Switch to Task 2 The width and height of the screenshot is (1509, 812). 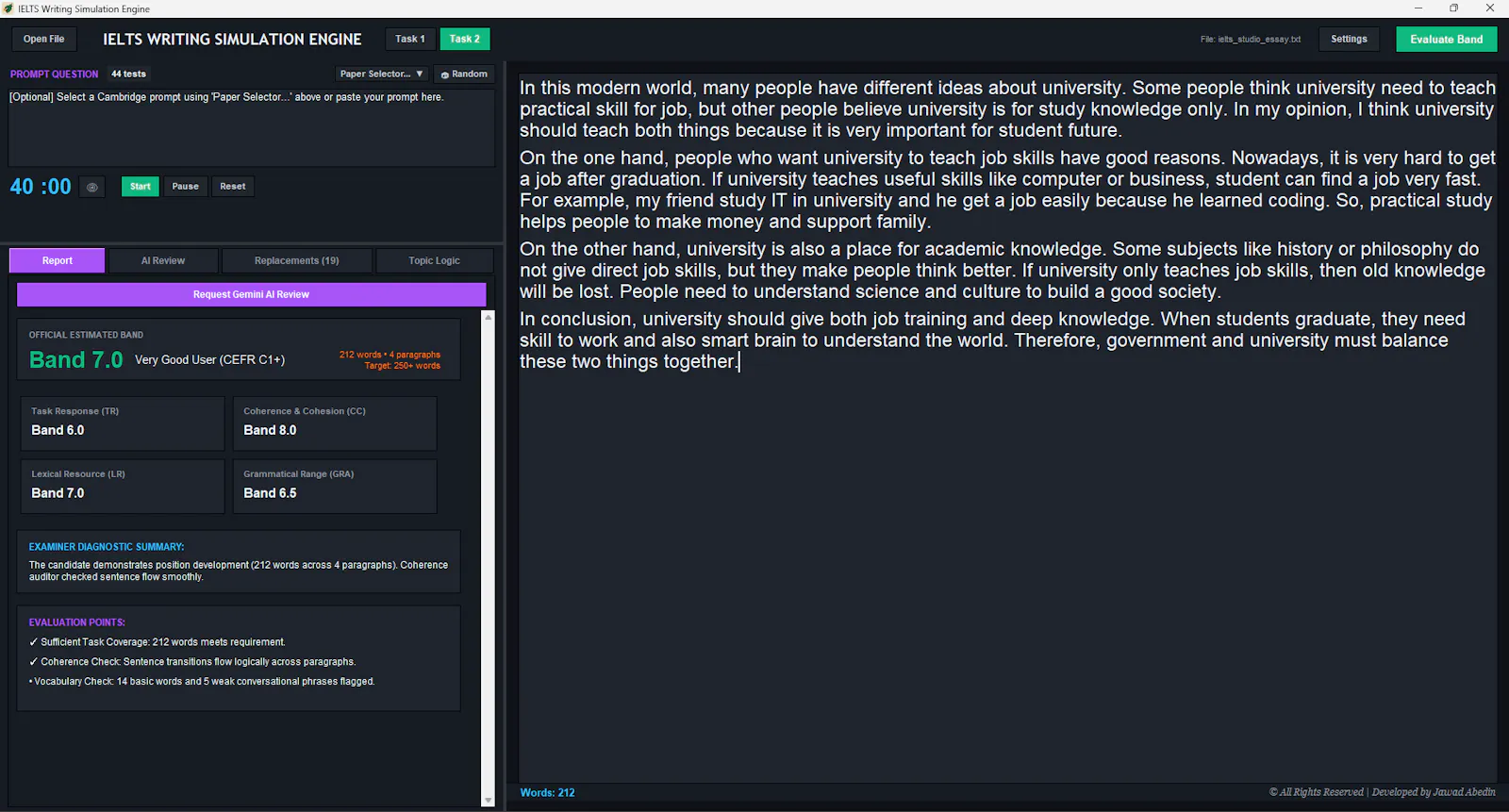465,39
